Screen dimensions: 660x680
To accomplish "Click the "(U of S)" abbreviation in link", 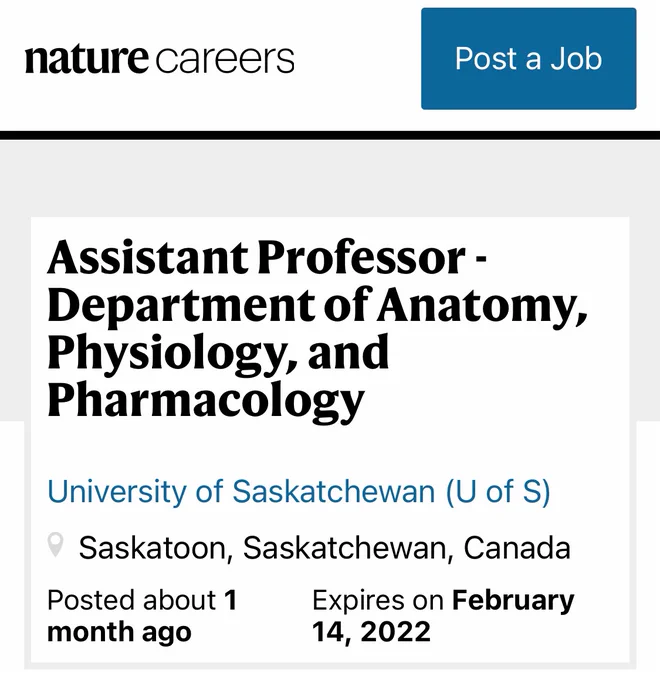I will click(x=498, y=492).
